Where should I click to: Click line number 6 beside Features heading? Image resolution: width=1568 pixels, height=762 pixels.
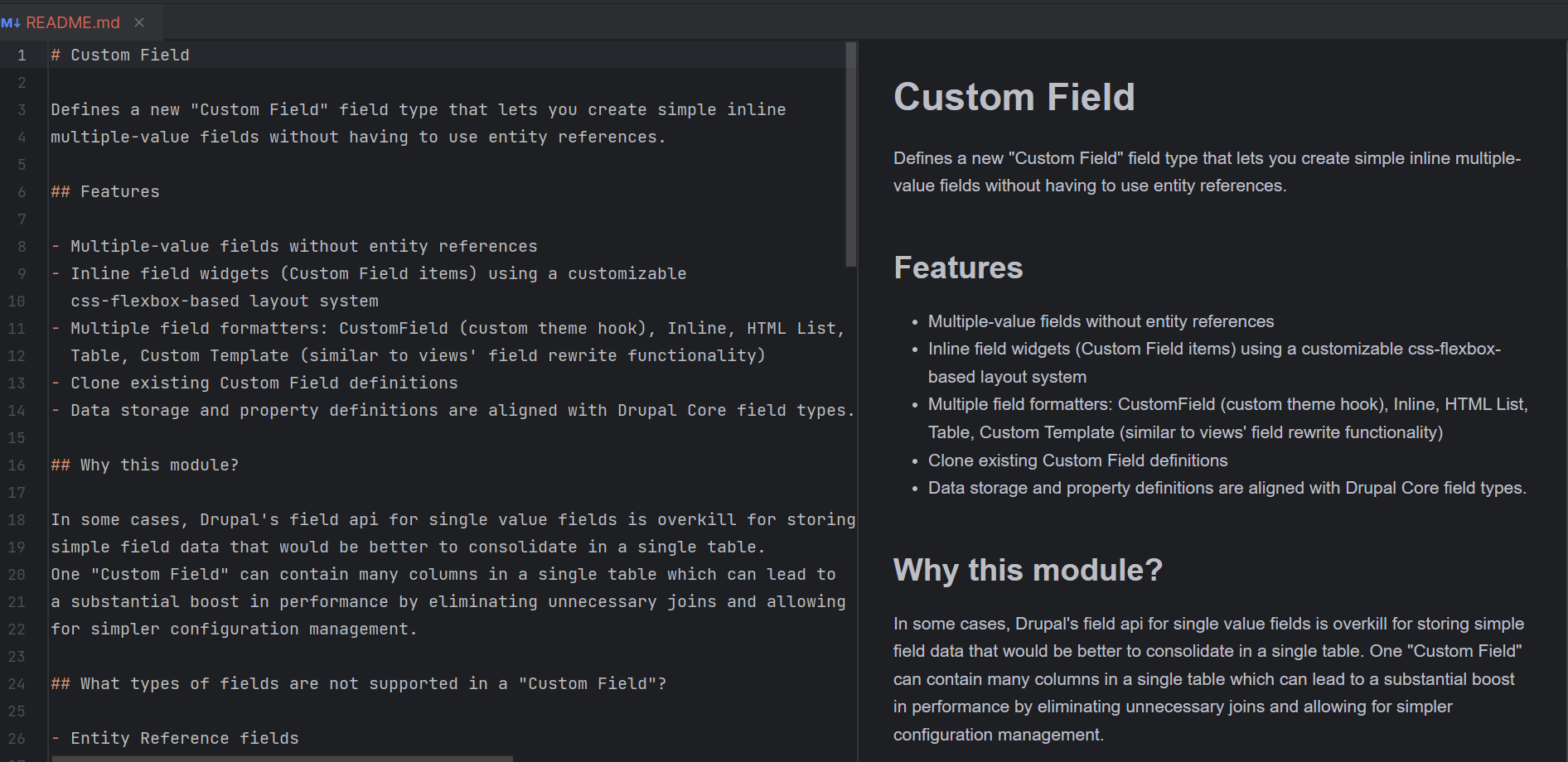21,191
